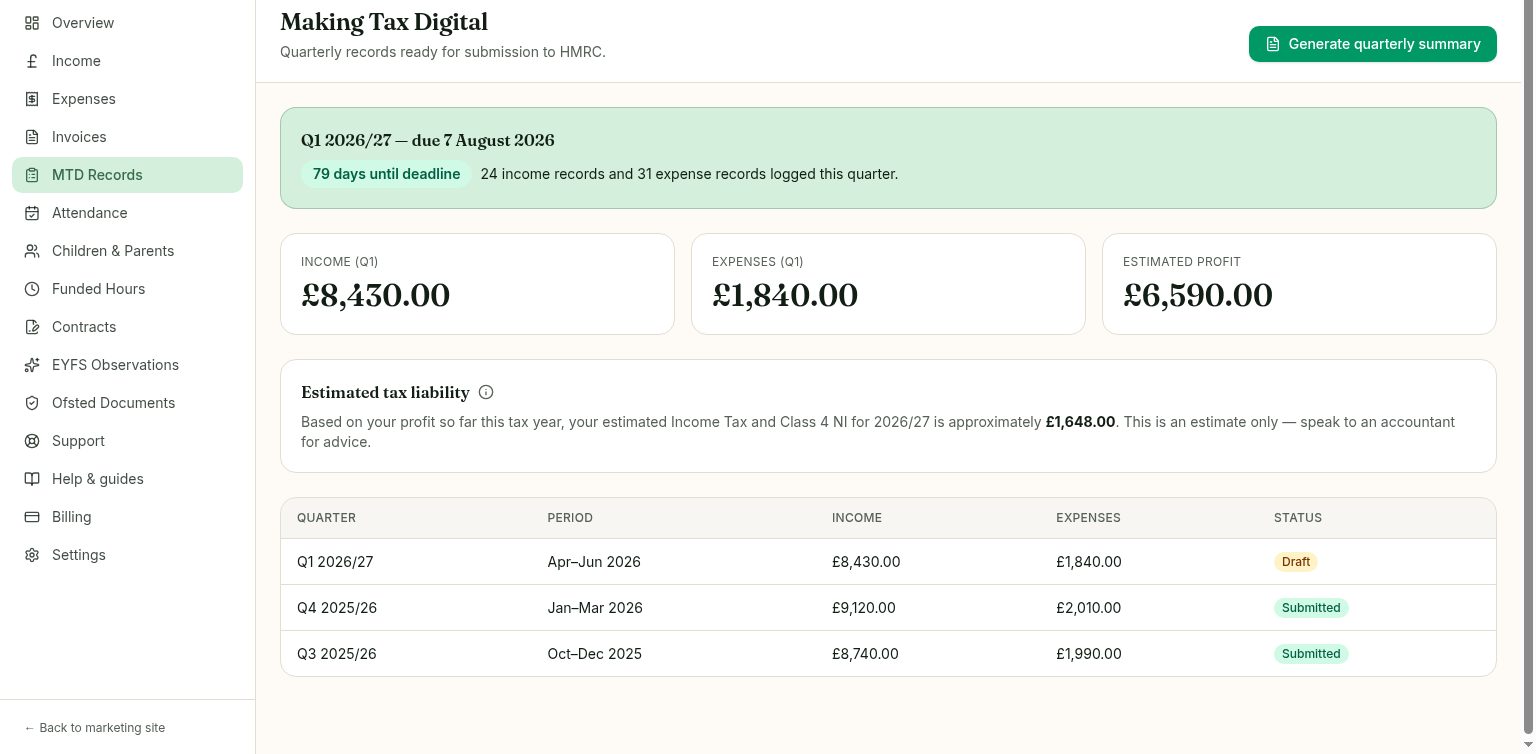The width and height of the screenshot is (1536, 754).
Task: Click the Support lifebuoy icon
Action: (x=32, y=441)
